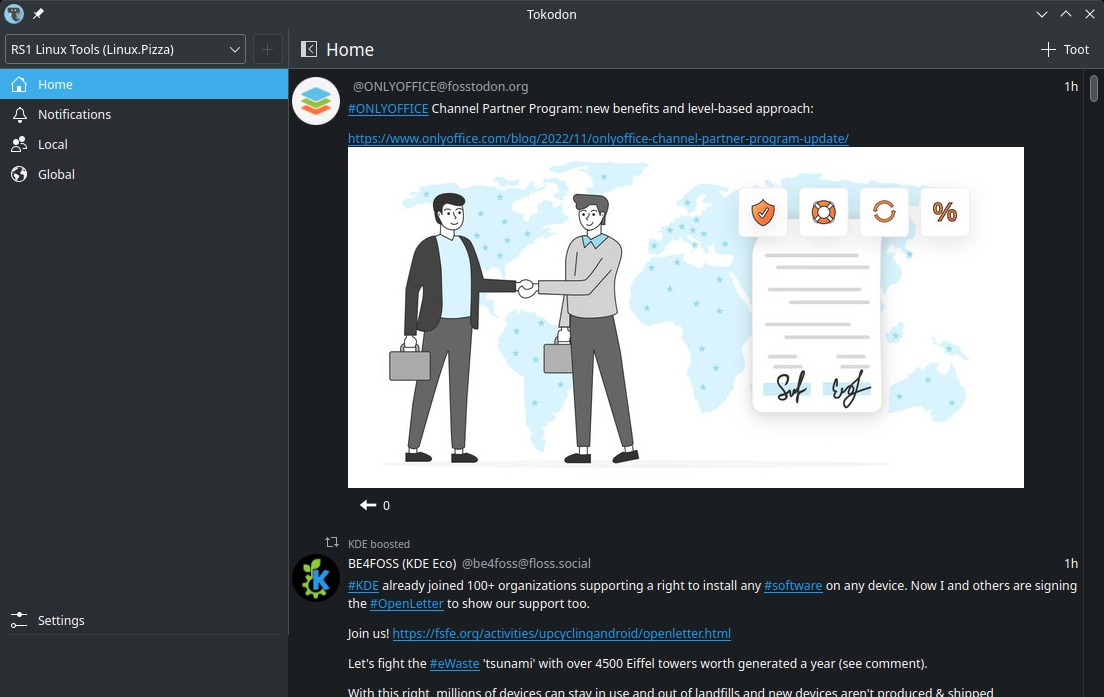Close the Tokodon window
Image resolution: width=1104 pixels, height=697 pixels.
1090,14
